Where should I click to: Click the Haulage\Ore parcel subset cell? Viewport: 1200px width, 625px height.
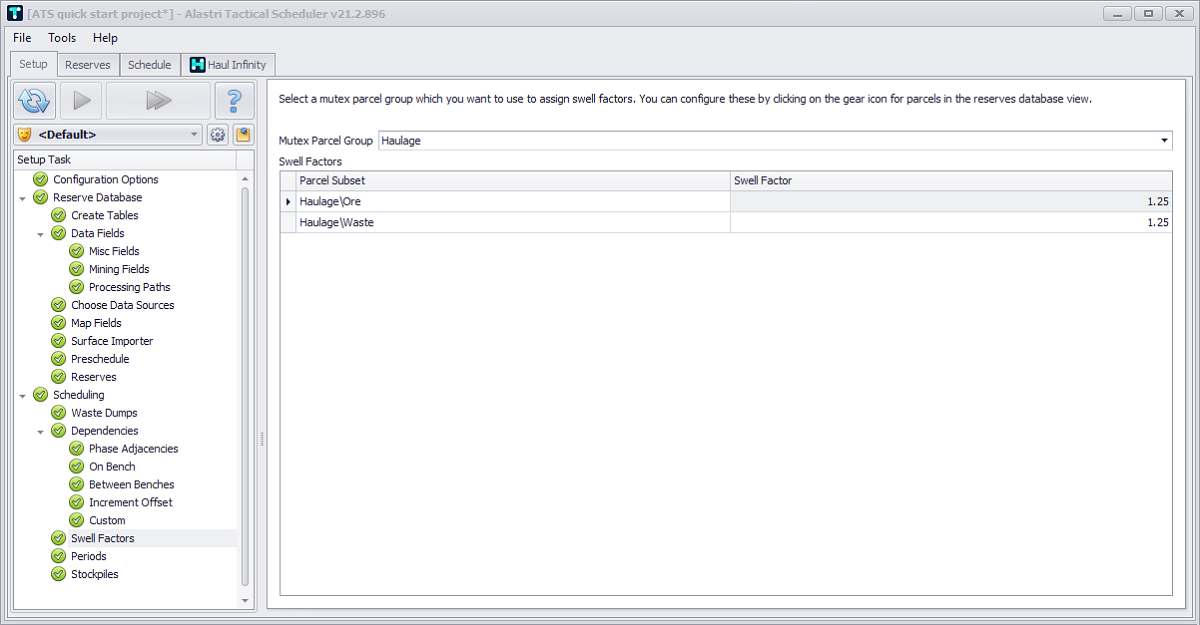coord(514,202)
